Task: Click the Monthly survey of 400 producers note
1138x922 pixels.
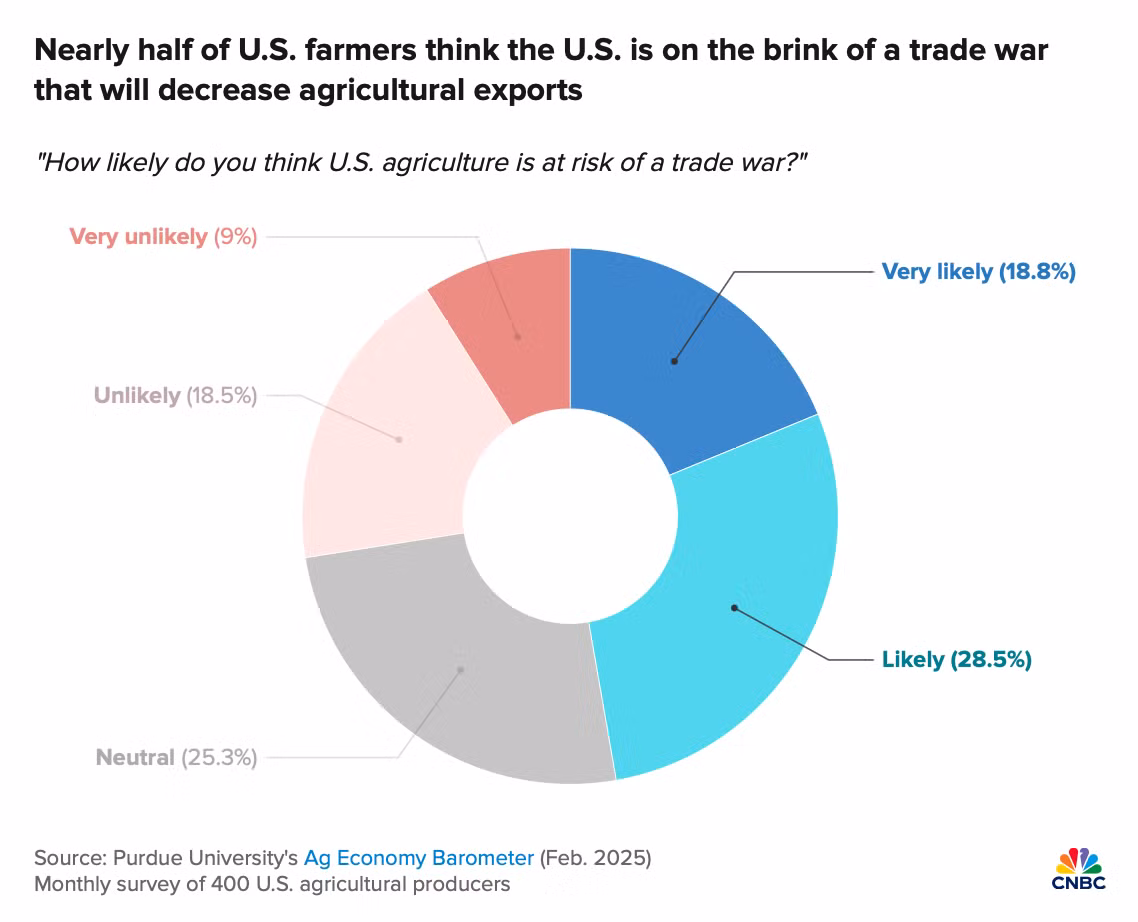Action: [272, 884]
